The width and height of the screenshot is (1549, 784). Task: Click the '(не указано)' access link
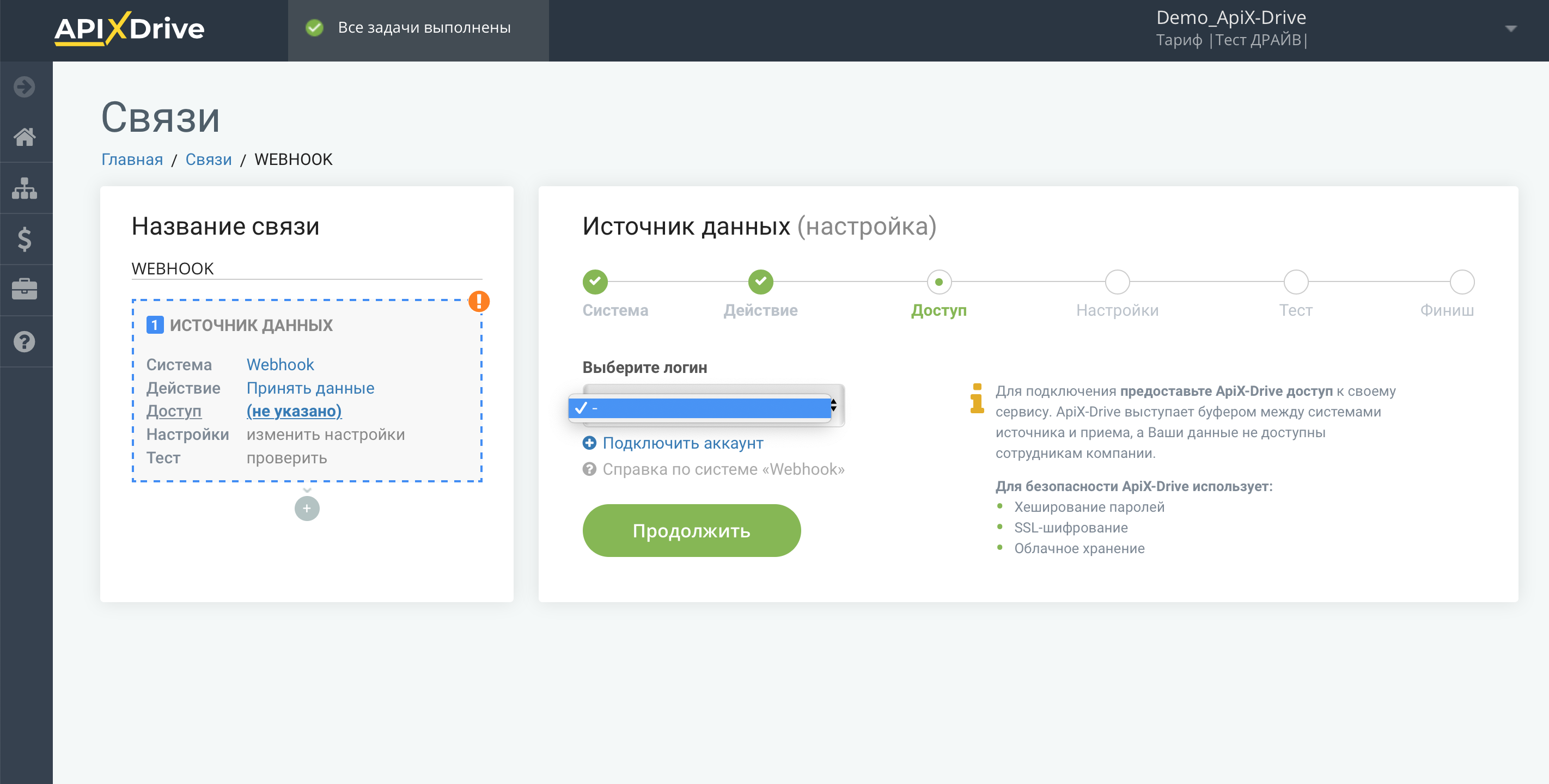click(294, 411)
